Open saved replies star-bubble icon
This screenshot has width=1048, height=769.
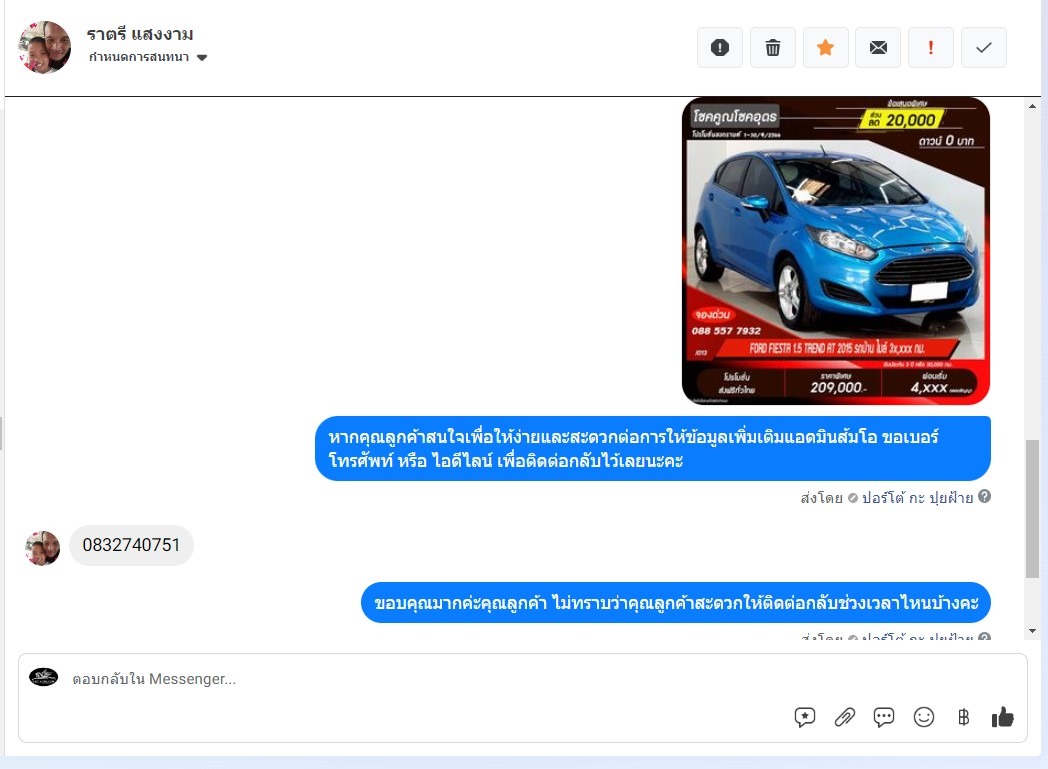[805, 717]
